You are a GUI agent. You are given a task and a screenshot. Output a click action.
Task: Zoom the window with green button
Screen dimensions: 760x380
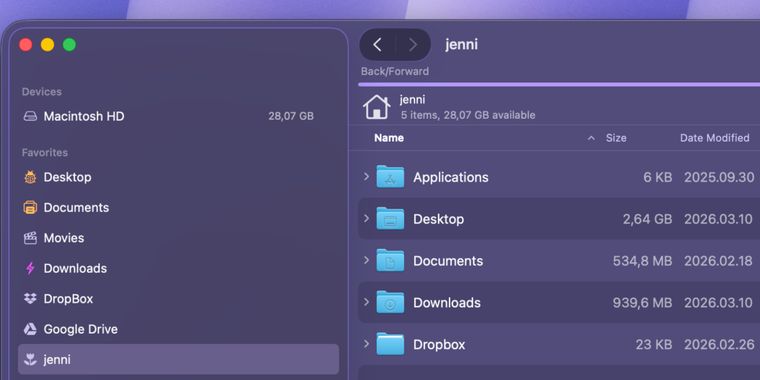pos(69,45)
